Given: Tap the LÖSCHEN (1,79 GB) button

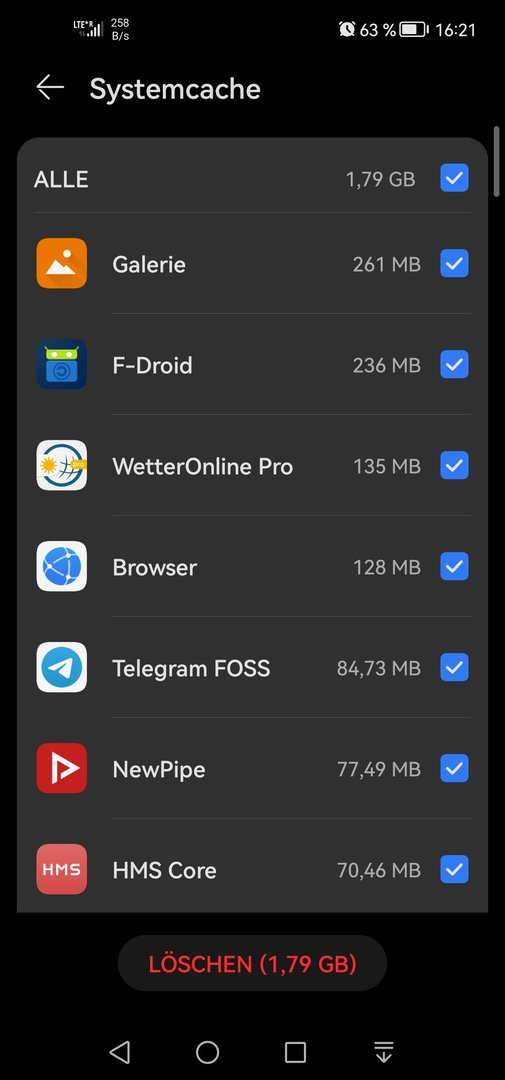Looking at the screenshot, I should point(252,964).
